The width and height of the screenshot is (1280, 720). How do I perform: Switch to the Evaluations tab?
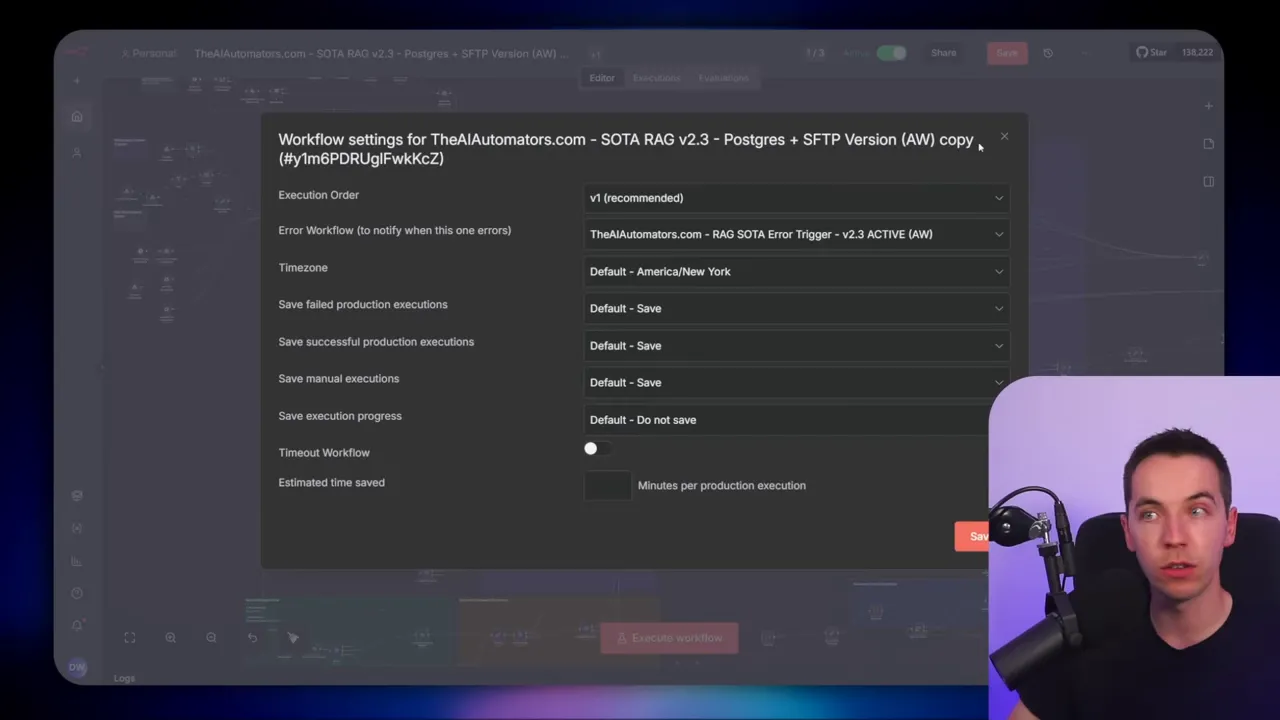[x=723, y=78]
